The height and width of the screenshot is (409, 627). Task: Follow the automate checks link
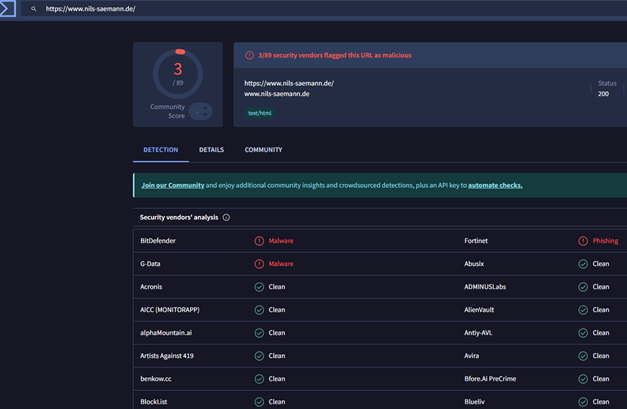pos(495,185)
